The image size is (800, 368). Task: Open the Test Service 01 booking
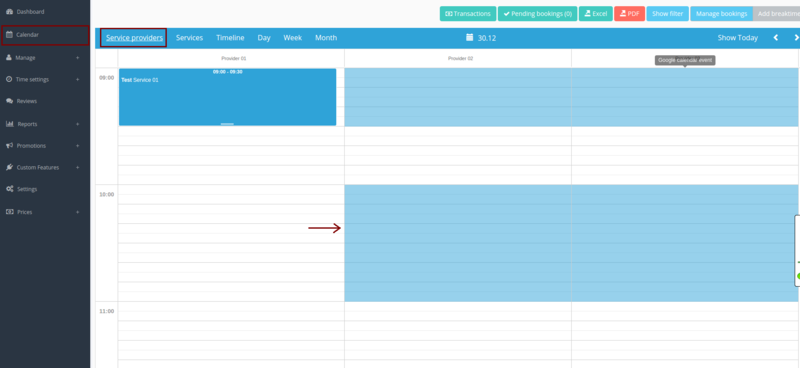pyautogui.click(x=228, y=97)
